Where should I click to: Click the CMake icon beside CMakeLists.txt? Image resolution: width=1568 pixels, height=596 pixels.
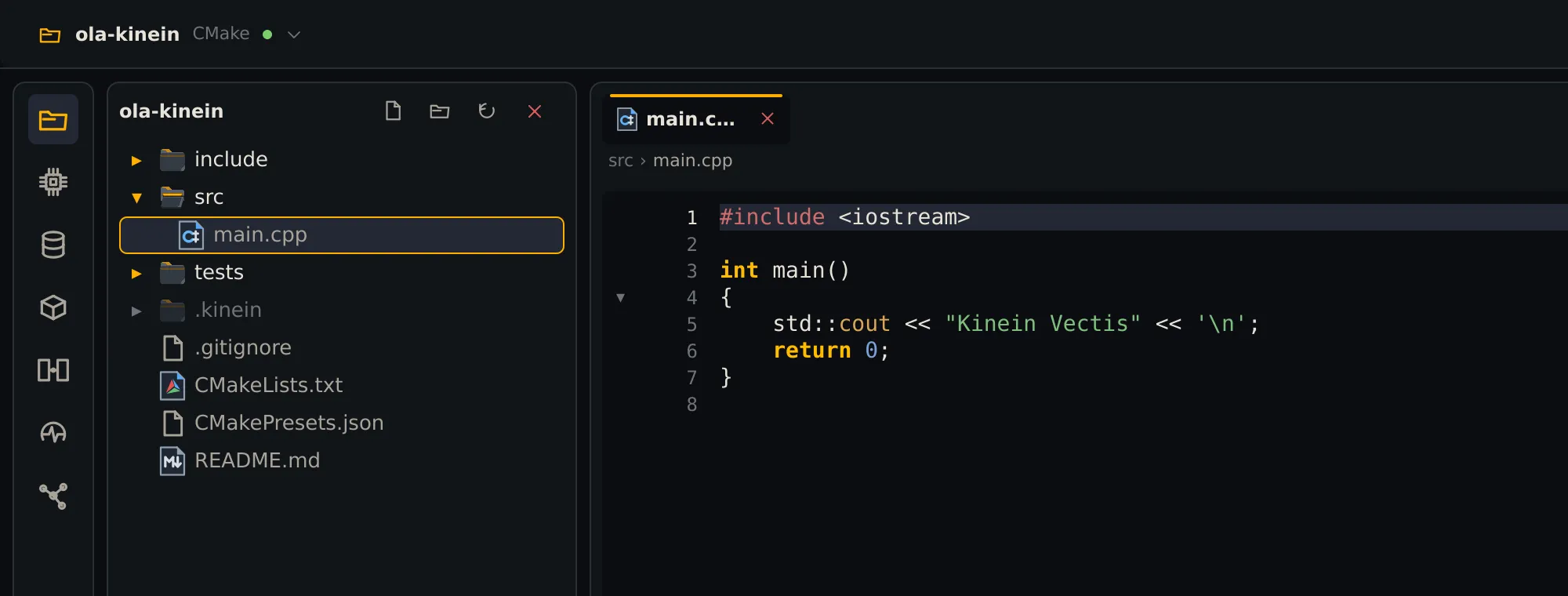pyautogui.click(x=172, y=385)
